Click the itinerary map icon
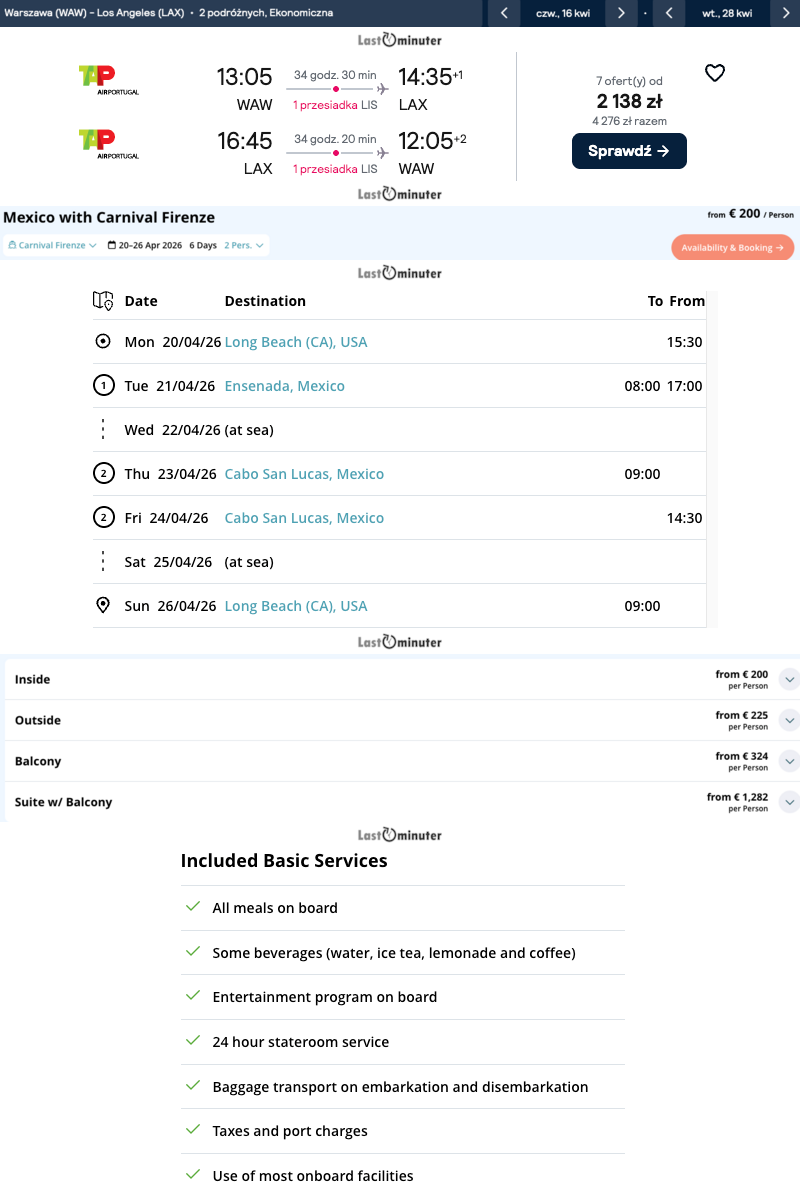This screenshot has height=1191, width=800. point(103,300)
